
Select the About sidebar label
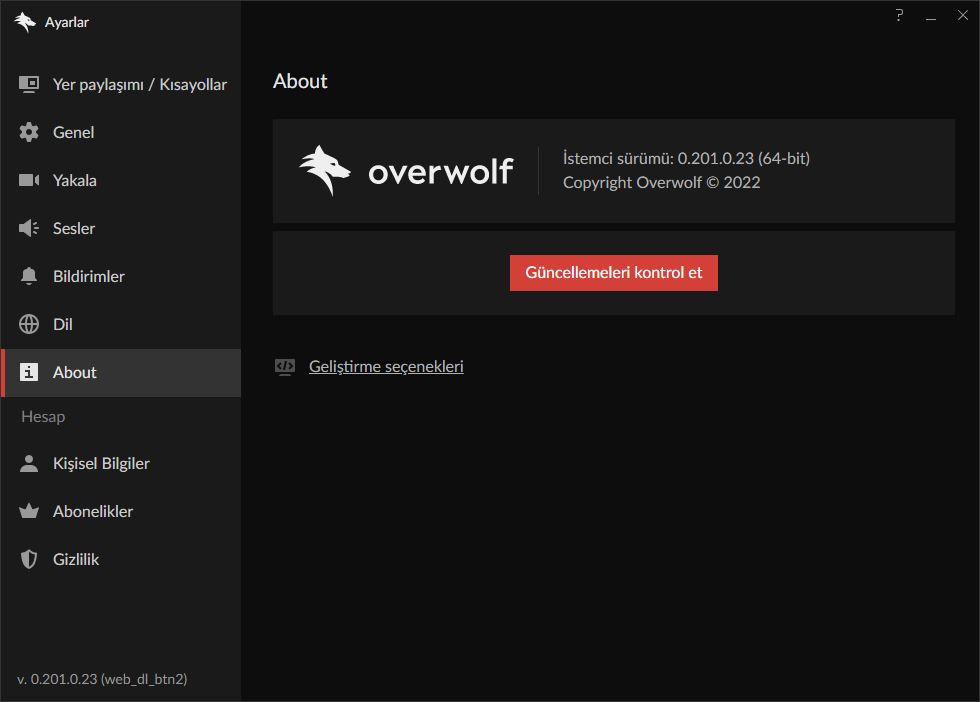tap(74, 372)
